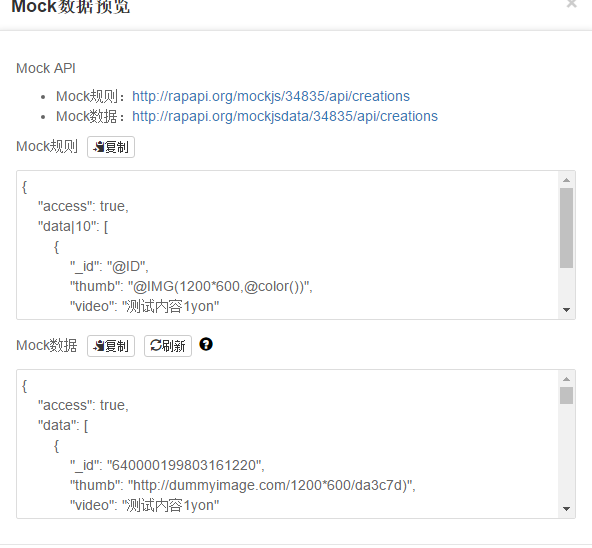Click scroll-down arrow in Mock数据 box
Screen dimensions: 592x548
pos(566,509)
